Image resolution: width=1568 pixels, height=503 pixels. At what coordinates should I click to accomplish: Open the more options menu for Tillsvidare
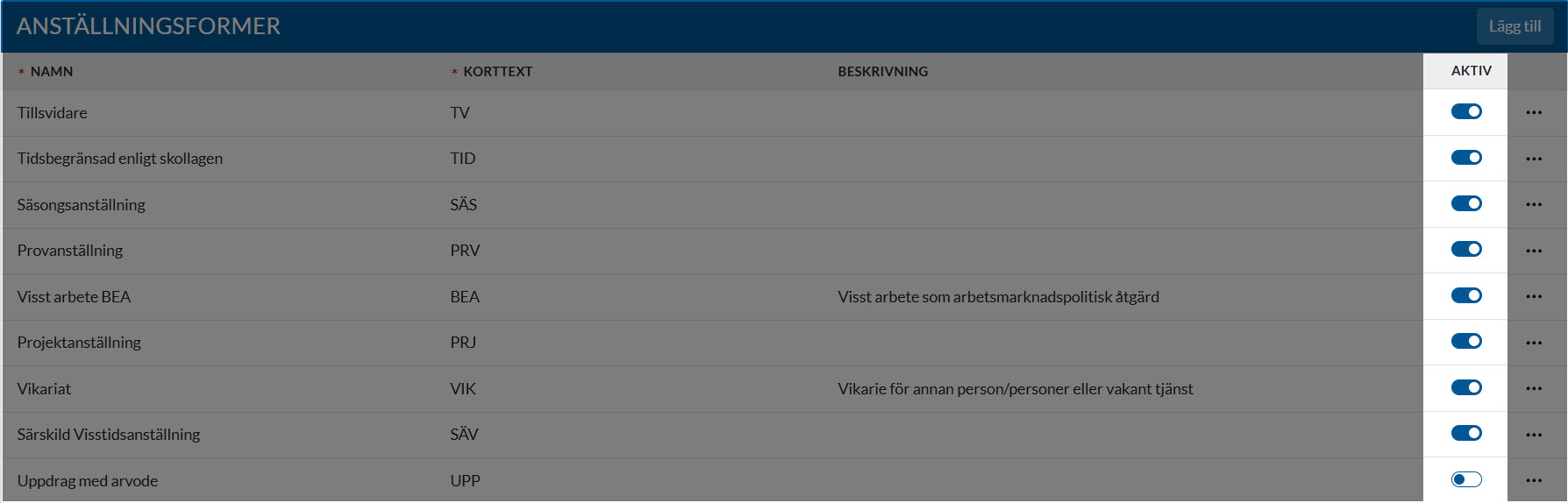(x=1533, y=112)
